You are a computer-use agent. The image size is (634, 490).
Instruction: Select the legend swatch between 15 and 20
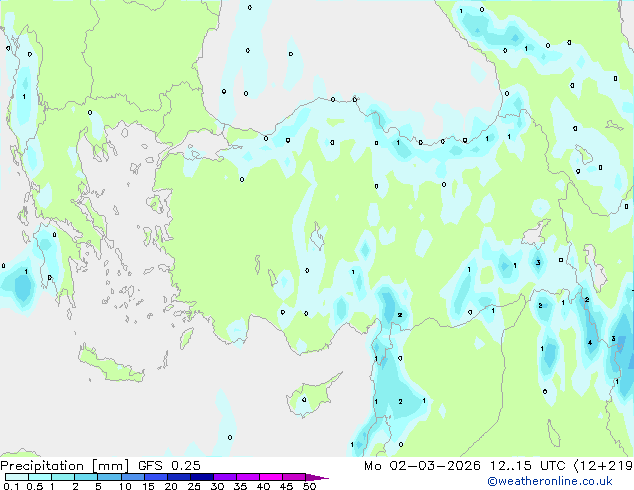click(x=156, y=477)
